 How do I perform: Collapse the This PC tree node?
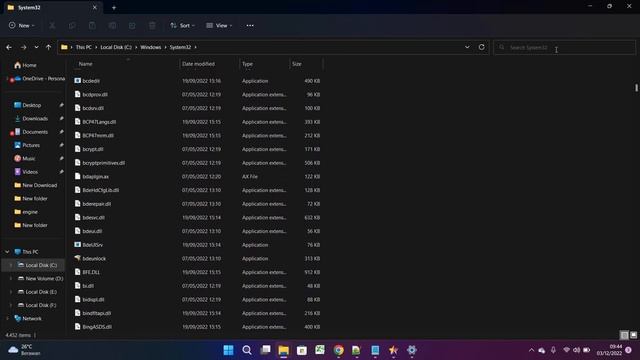[x=7, y=252]
